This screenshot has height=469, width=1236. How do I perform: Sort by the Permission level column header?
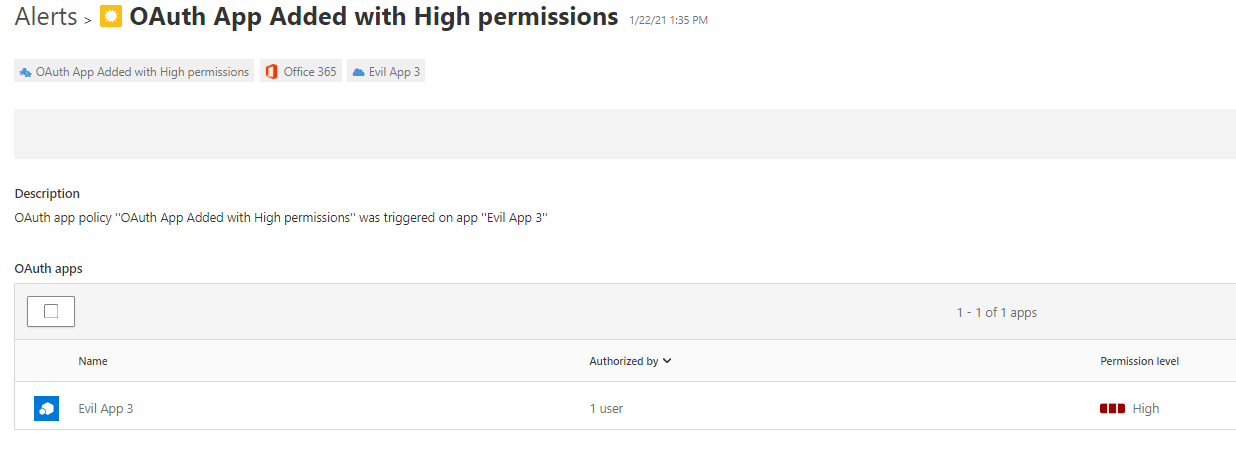coord(1139,361)
